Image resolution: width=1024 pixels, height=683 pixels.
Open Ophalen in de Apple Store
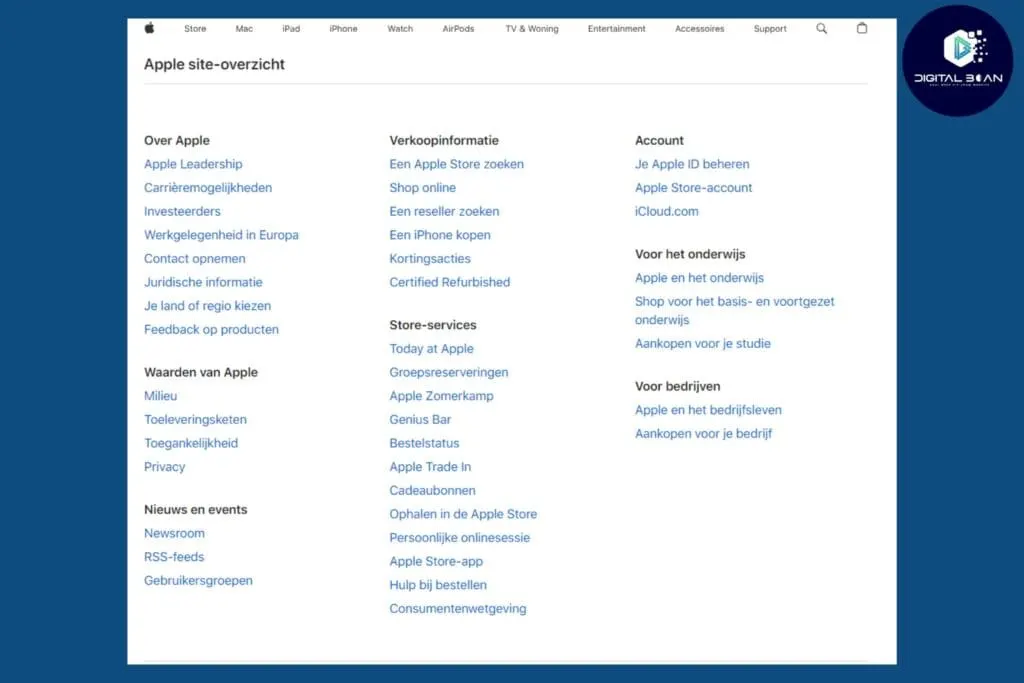463,514
